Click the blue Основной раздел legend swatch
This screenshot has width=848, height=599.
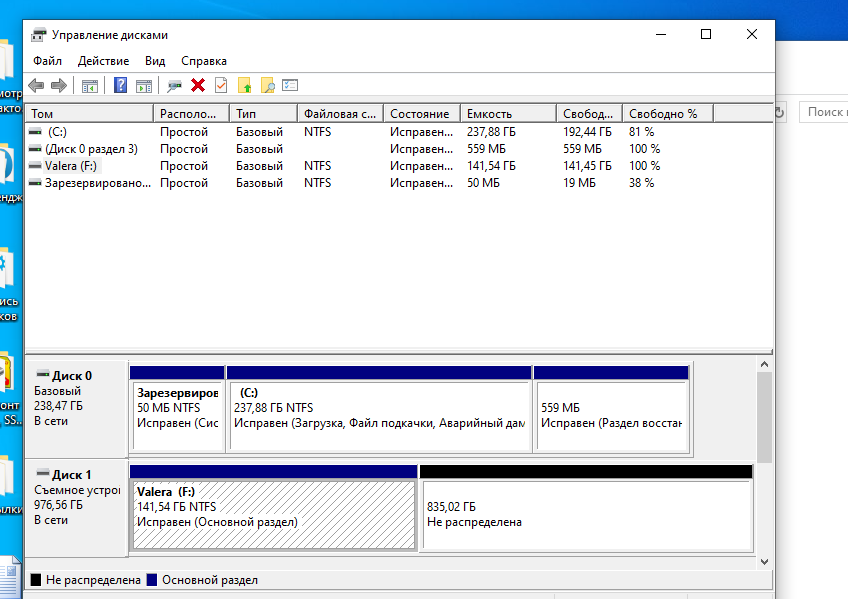click(152, 580)
